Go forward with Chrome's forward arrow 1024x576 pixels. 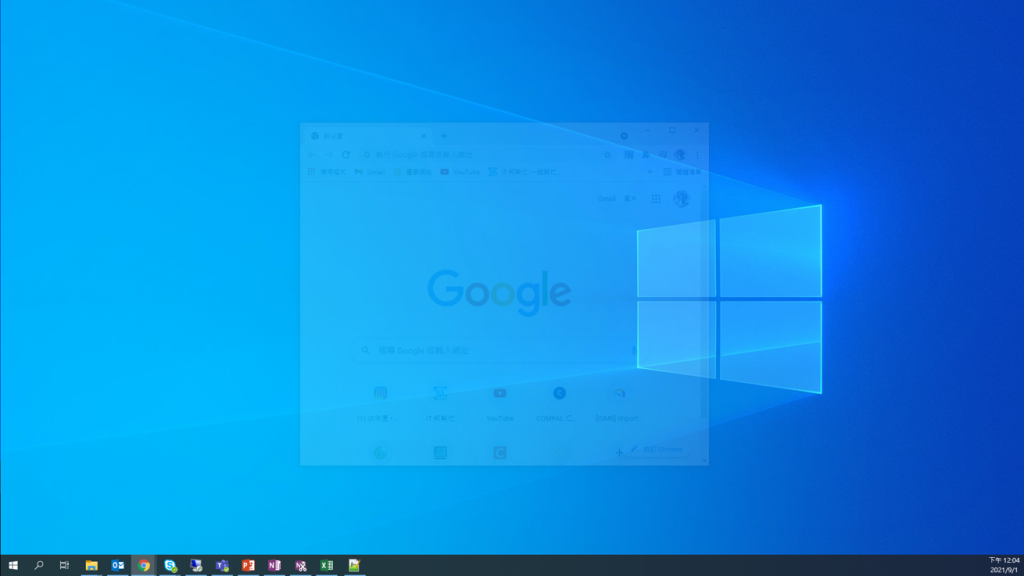328,155
